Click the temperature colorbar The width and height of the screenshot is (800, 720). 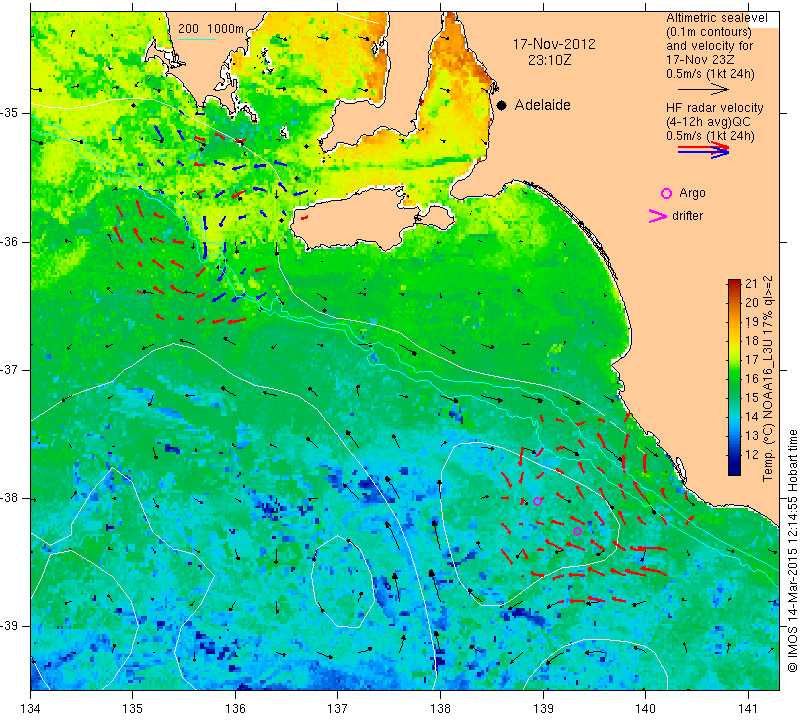point(734,377)
